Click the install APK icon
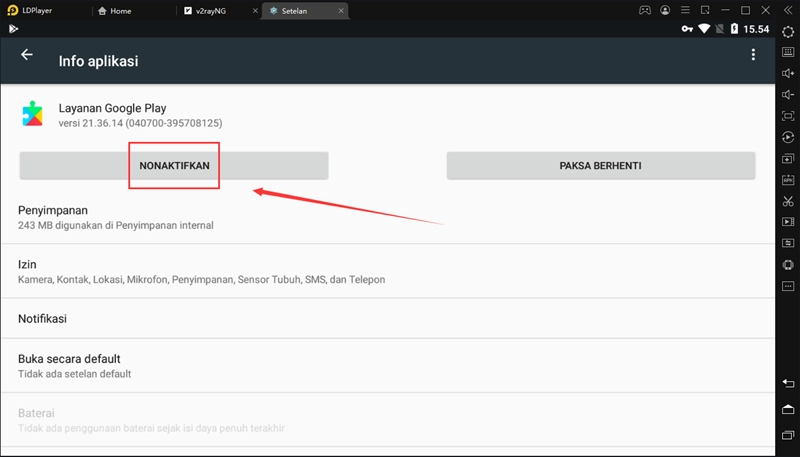This screenshot has width=800, height=457. pyautogui.click(x=788, y=180)
